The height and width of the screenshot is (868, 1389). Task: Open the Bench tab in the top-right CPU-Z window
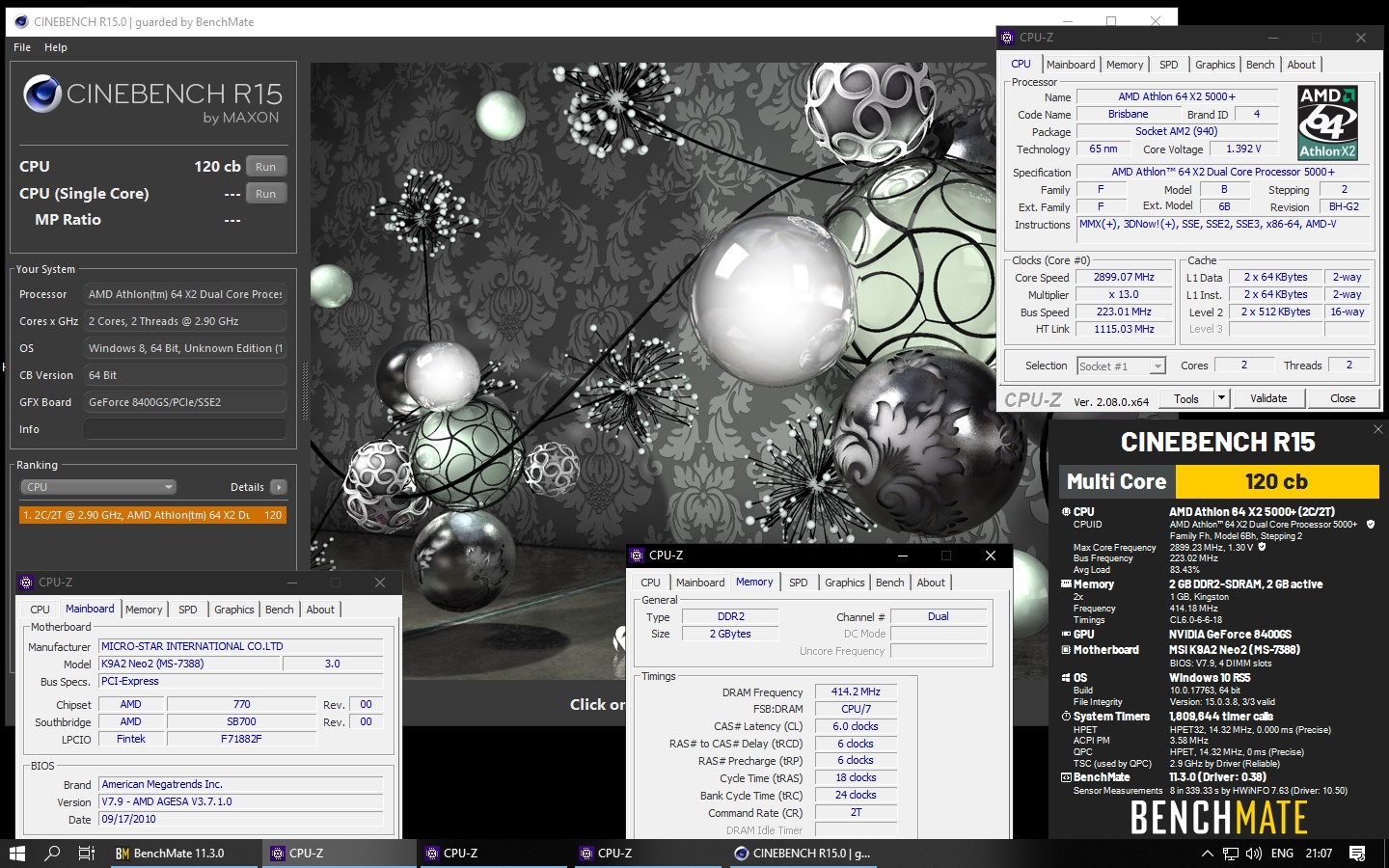pos(1261,65)
